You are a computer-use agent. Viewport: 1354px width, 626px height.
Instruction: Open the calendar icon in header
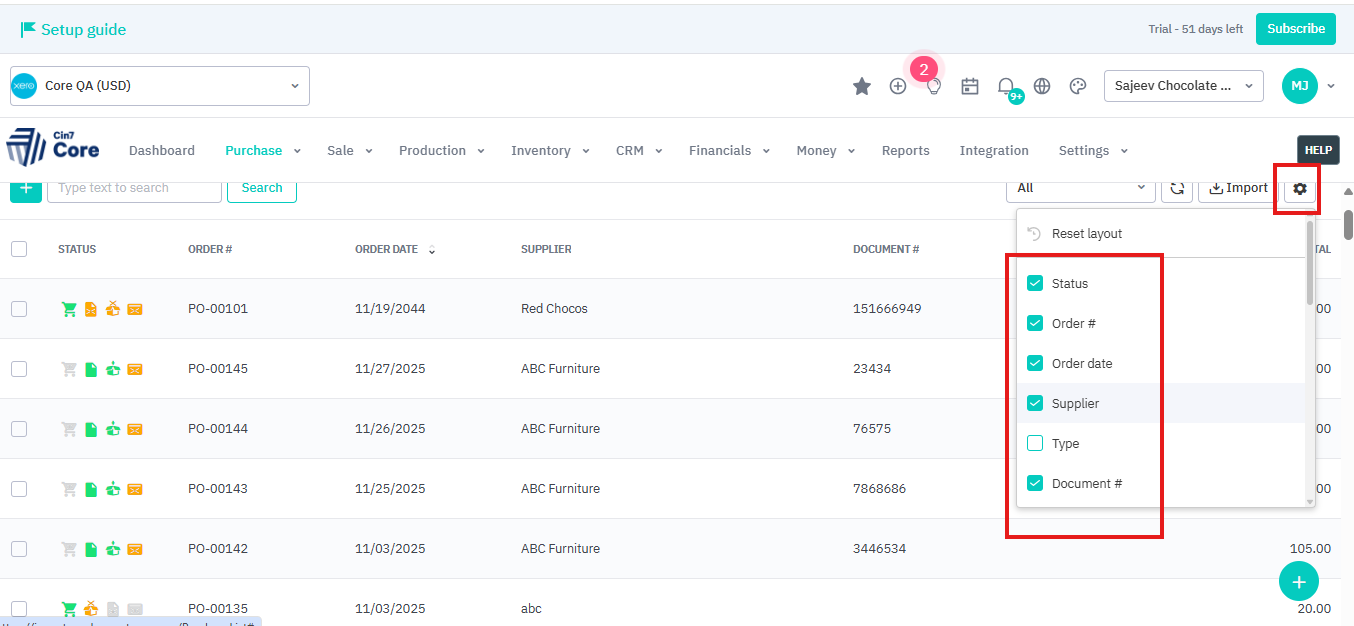point(969,86)
